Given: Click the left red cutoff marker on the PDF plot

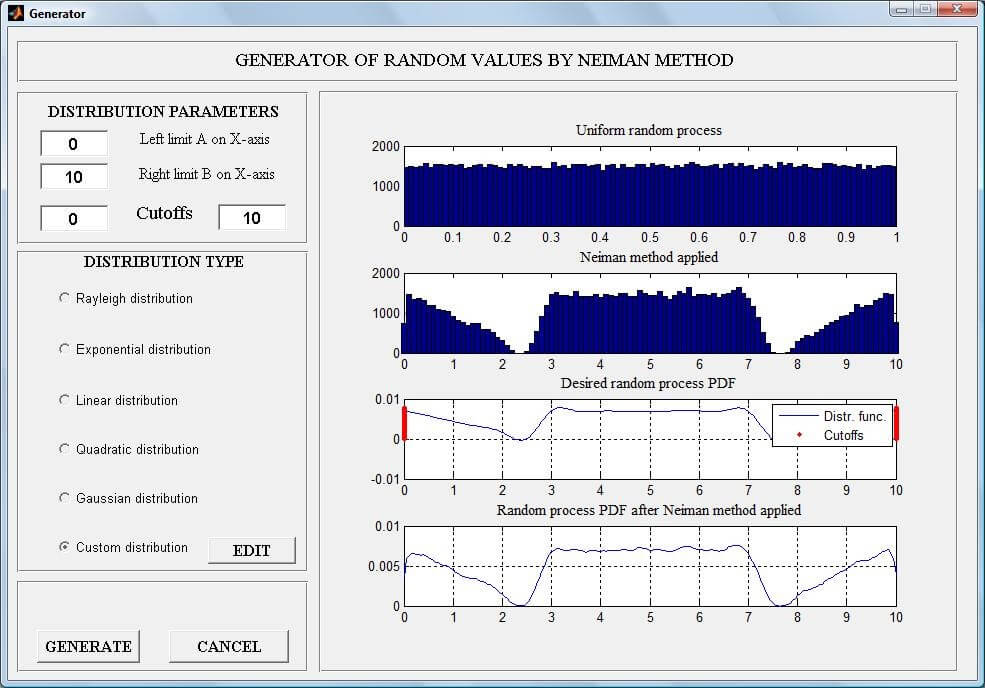Looking at the screenshot, I should pos(404,423).
